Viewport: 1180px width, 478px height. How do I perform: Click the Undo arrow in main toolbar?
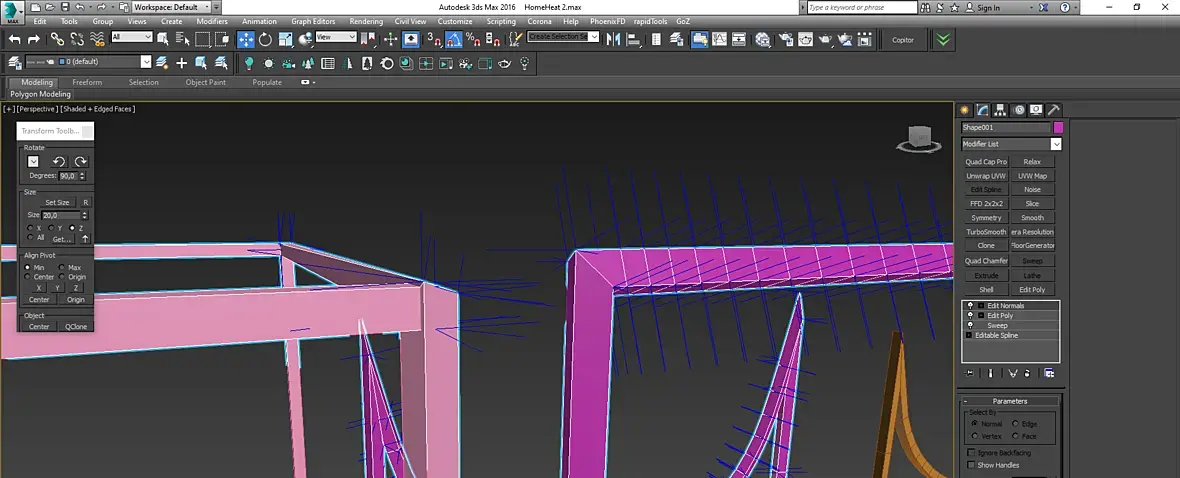[x=15, y=40]
